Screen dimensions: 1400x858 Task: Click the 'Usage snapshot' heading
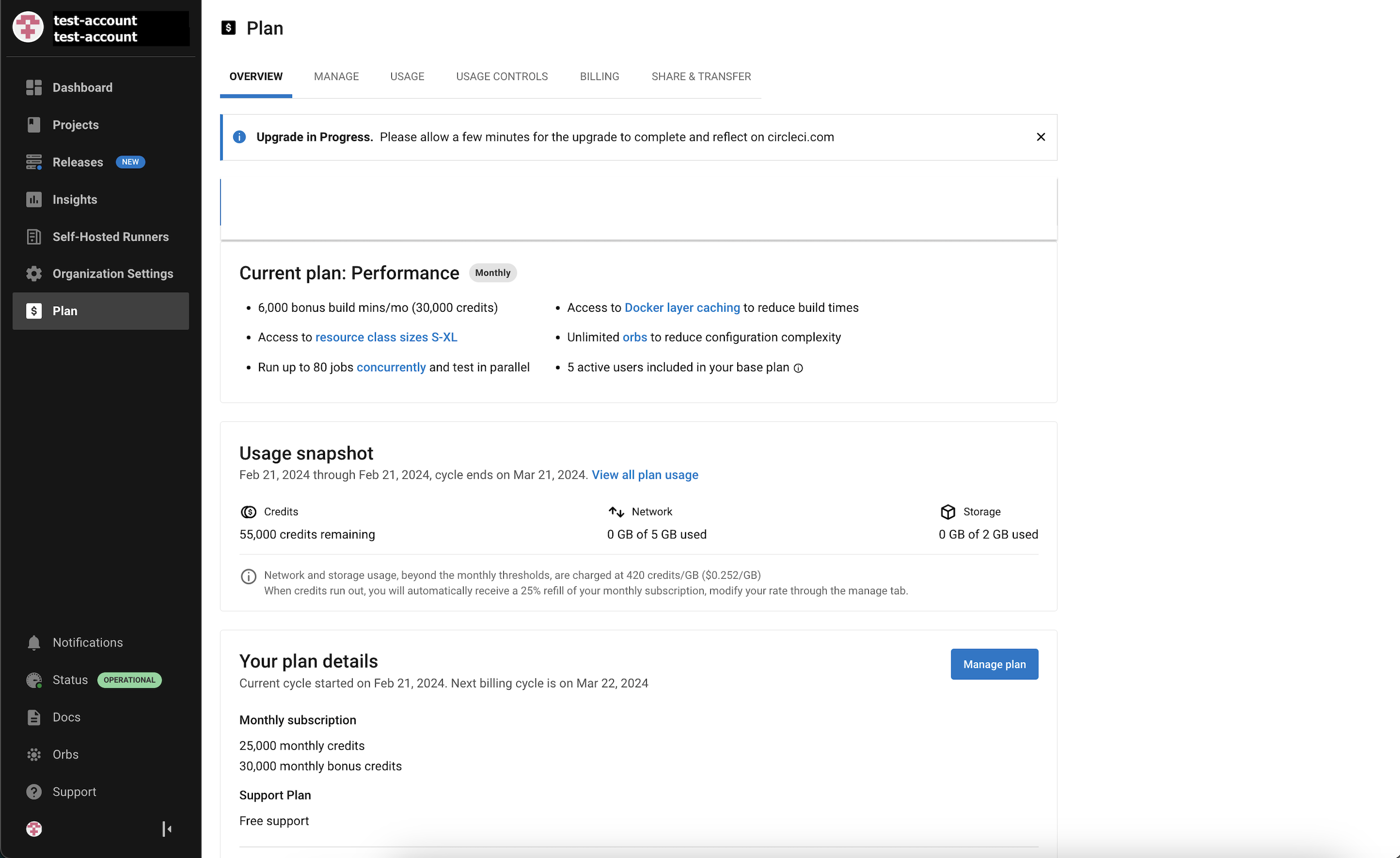(x=306, y=453)
